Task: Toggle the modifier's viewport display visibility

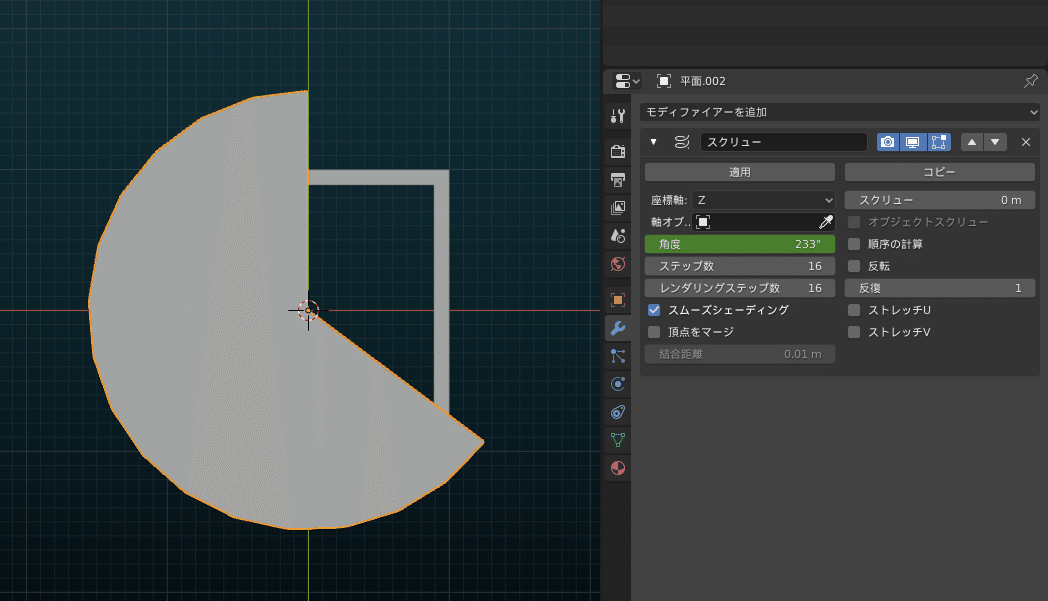Action: (x=912, y=142)
